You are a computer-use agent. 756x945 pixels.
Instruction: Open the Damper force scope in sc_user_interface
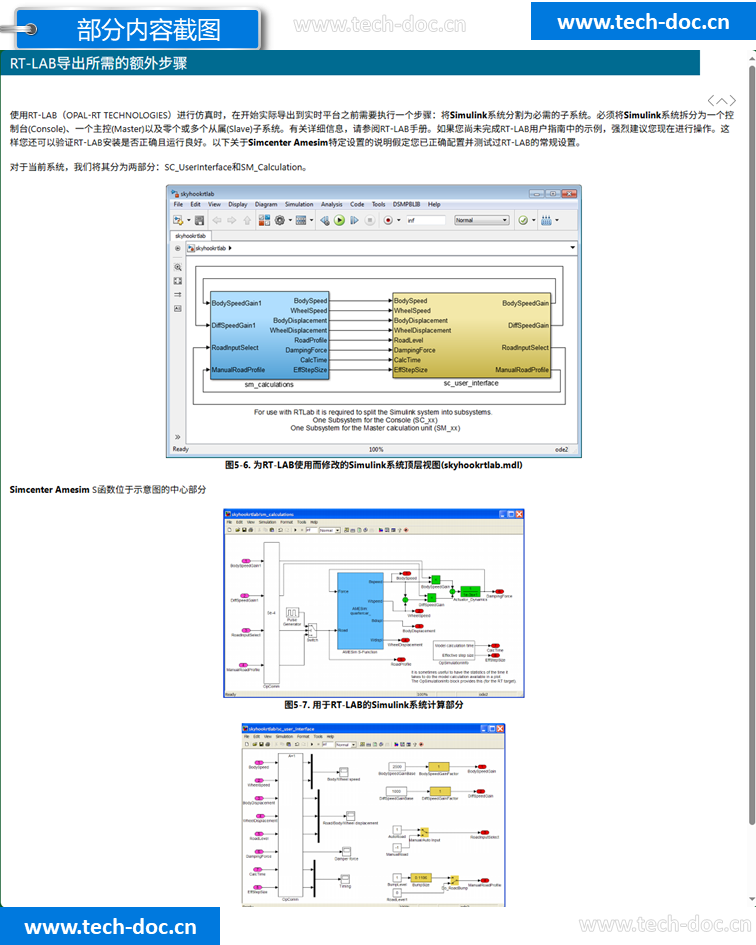[x=346, y=852]
